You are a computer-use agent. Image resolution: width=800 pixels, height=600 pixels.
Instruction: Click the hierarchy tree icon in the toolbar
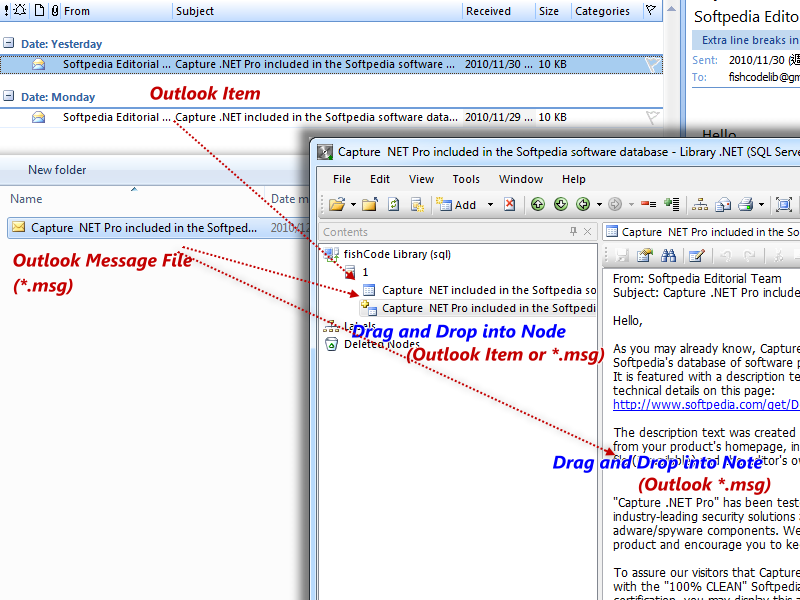point(699,205)
